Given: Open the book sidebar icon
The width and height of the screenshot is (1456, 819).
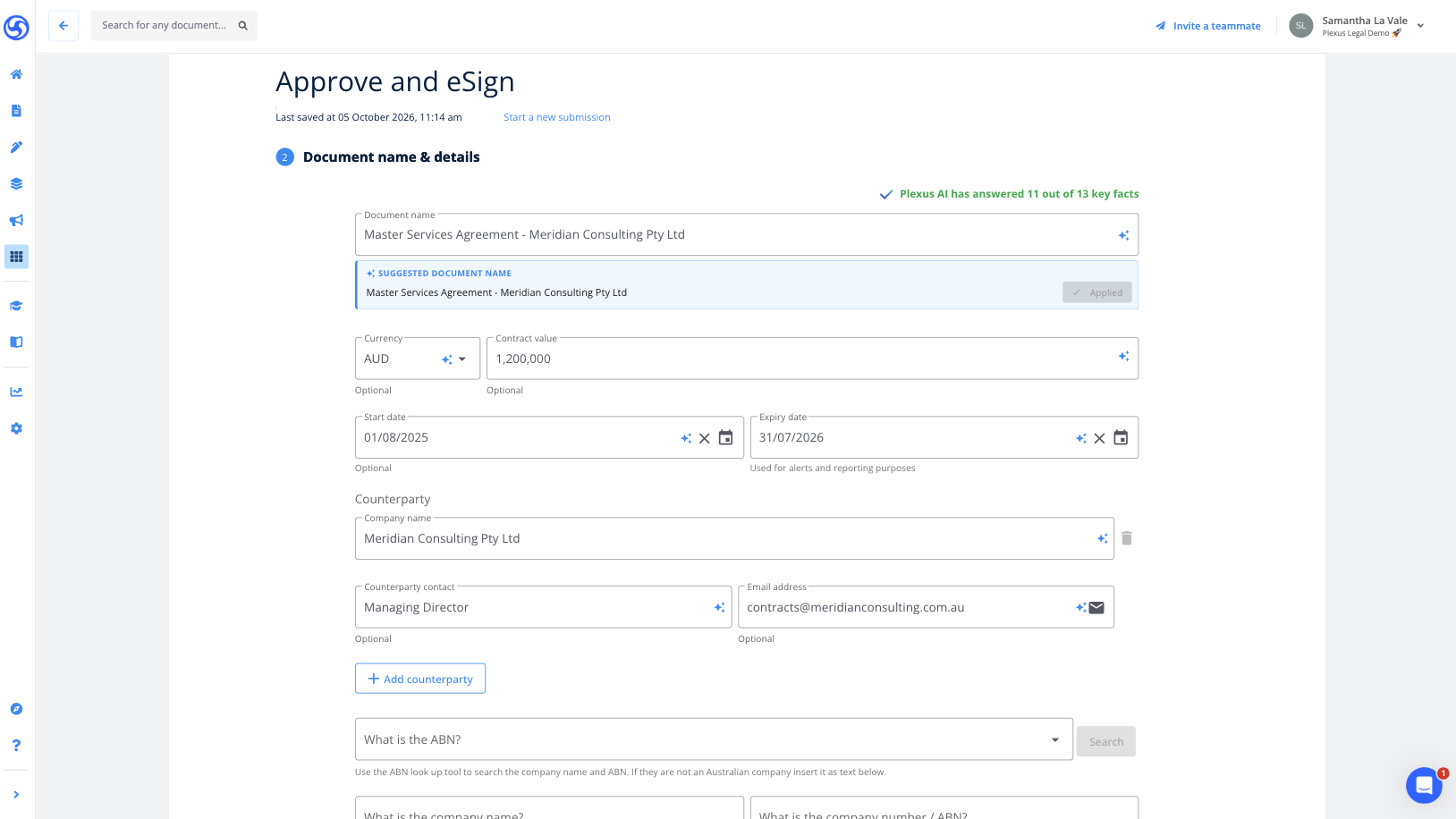Looking at the screenshot, I should coord(16,342).
